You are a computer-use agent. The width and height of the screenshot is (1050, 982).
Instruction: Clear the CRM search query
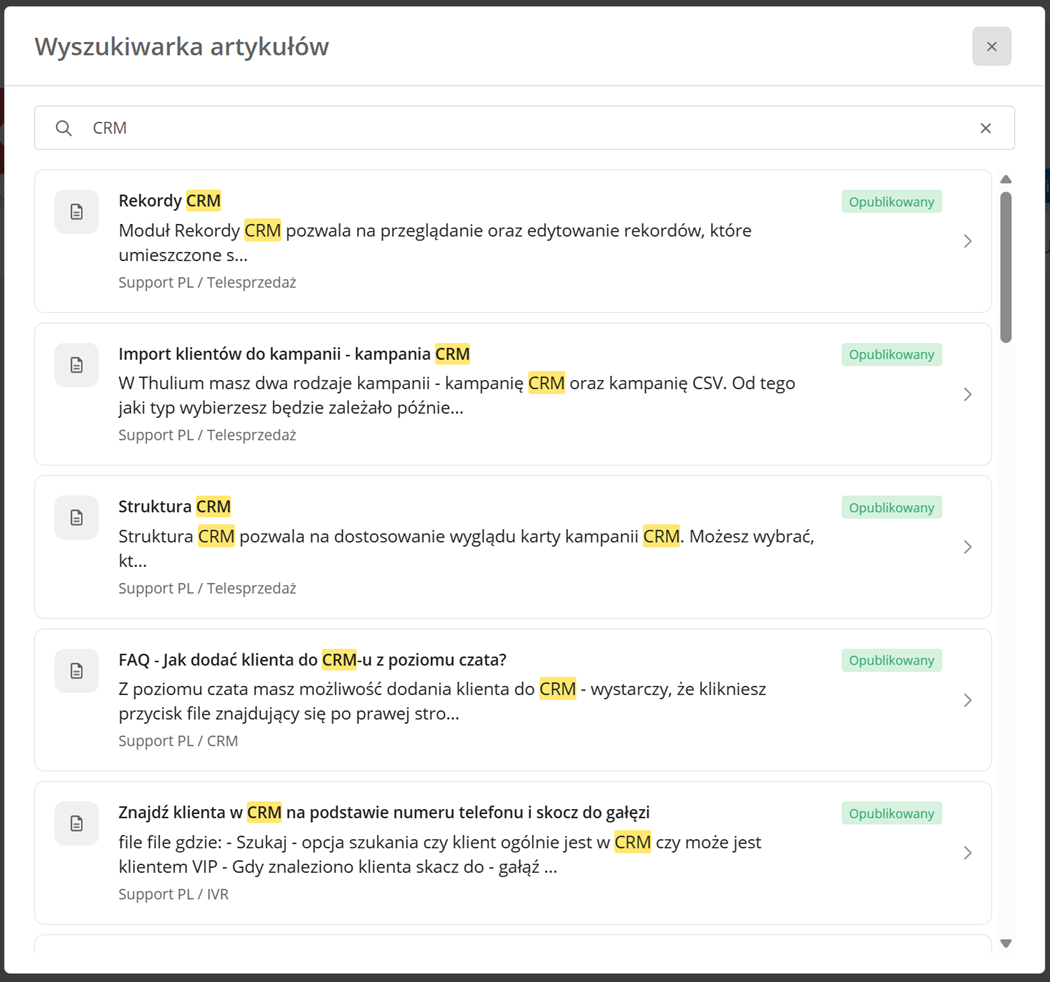click(x=985, y=128)
